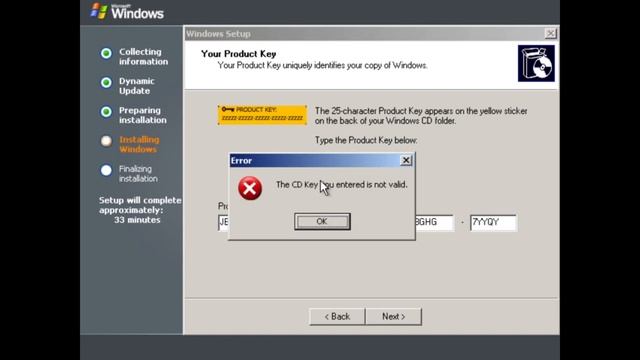Click the Installing Windows step bullet
Image resolution: width=640 pixels, height=360 pixels.
click(106, 141)
